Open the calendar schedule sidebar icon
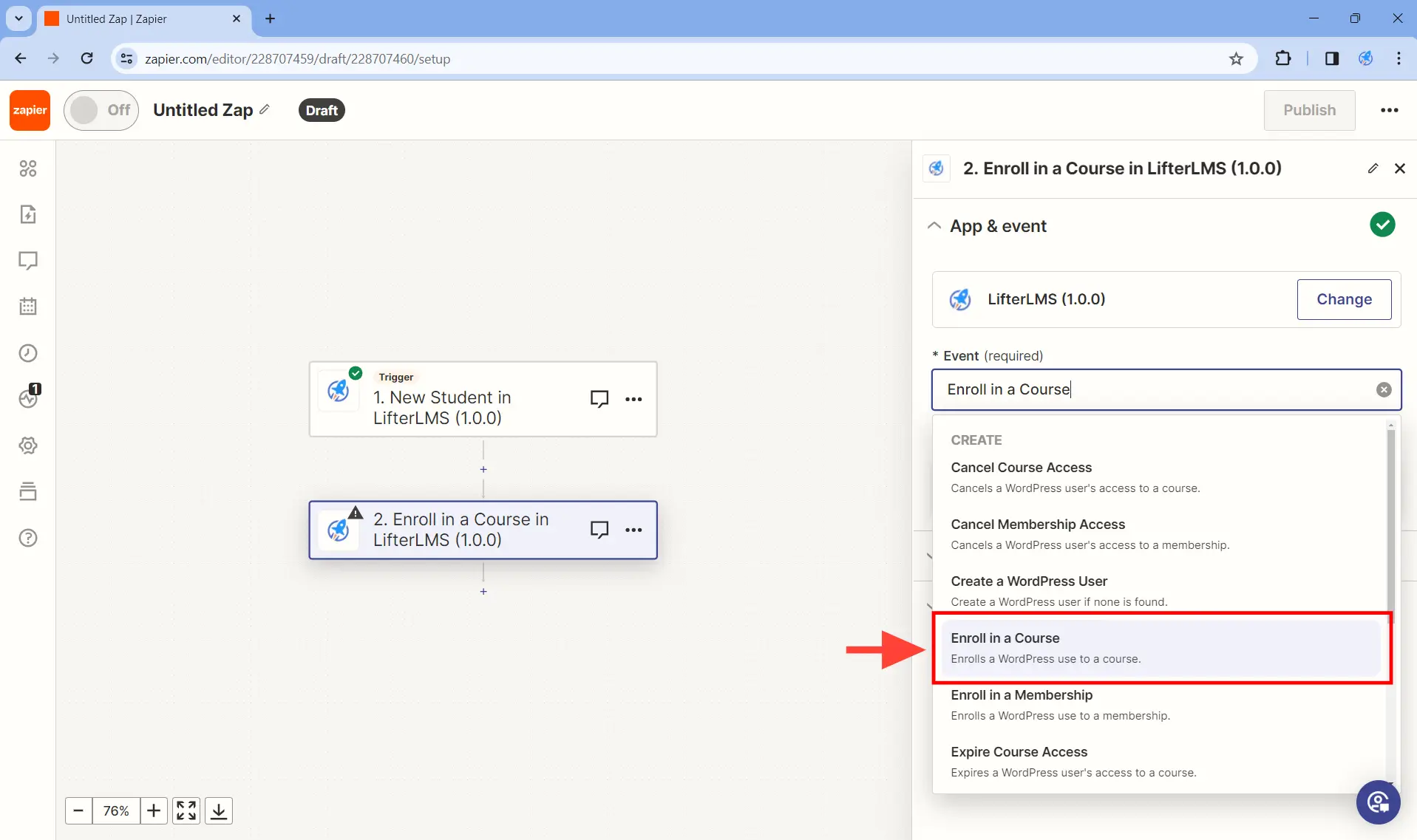The width and height of the screenshot is (1417, 840). [x=28, y=307]
